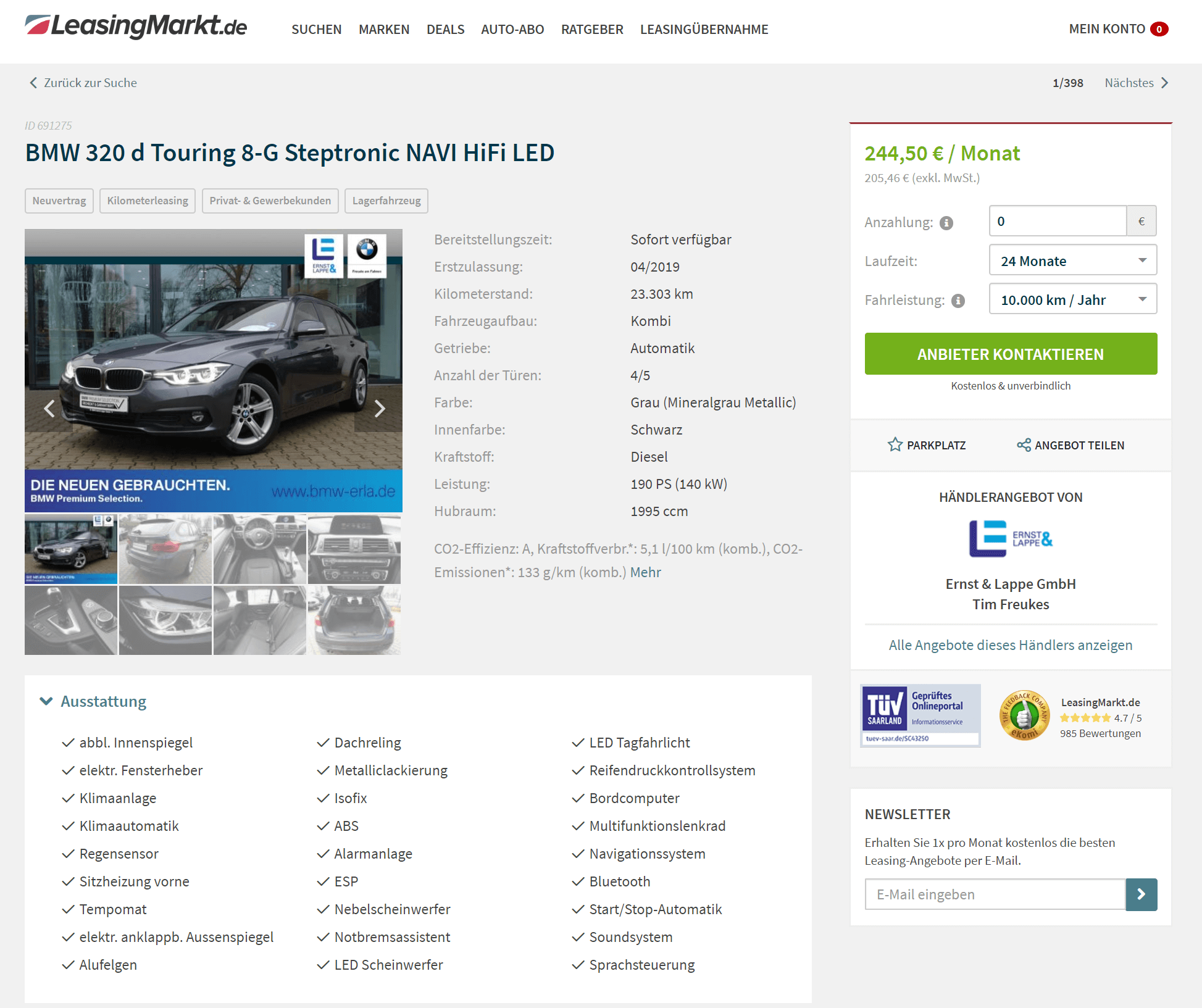This screenshot has width=1202, height=1008.
Task: Go back via Zurück zur Suche
Action: click(x=83, y=83)
